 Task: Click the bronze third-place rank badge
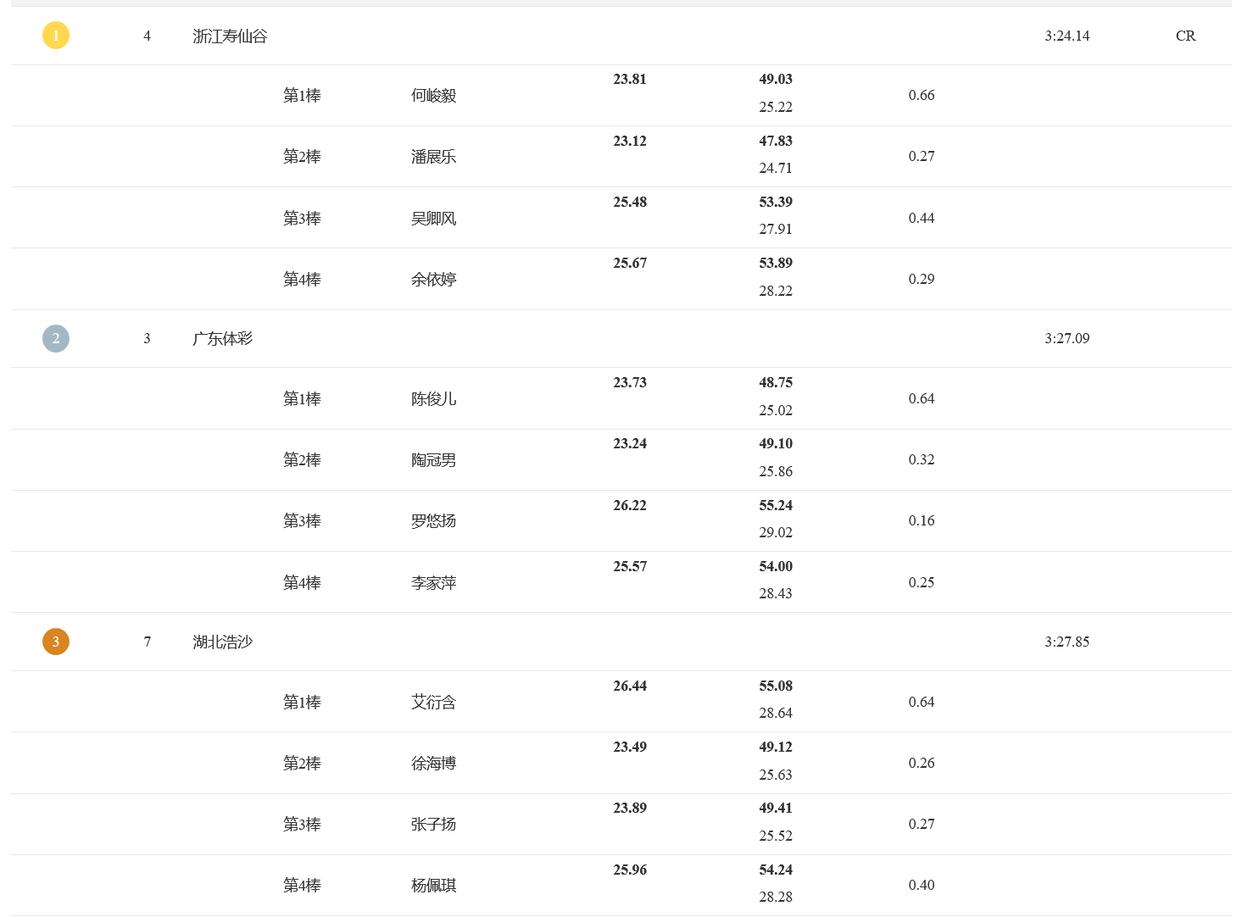click(56, 642)
